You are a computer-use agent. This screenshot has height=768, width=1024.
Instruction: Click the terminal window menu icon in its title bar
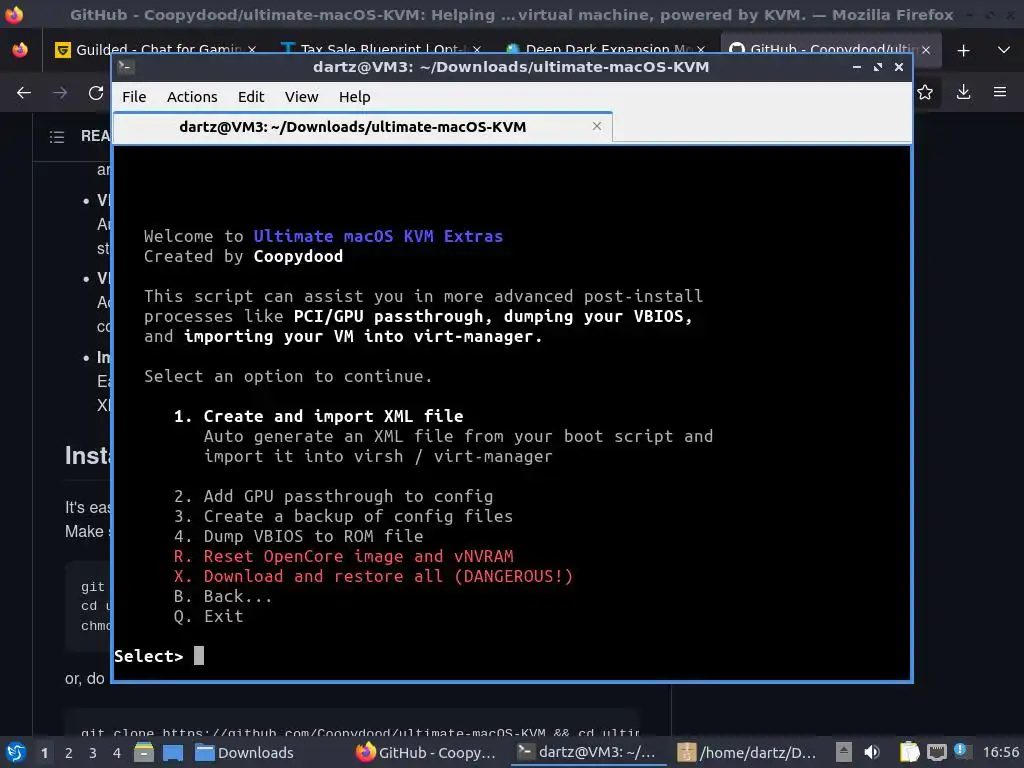tap(126, 67)
